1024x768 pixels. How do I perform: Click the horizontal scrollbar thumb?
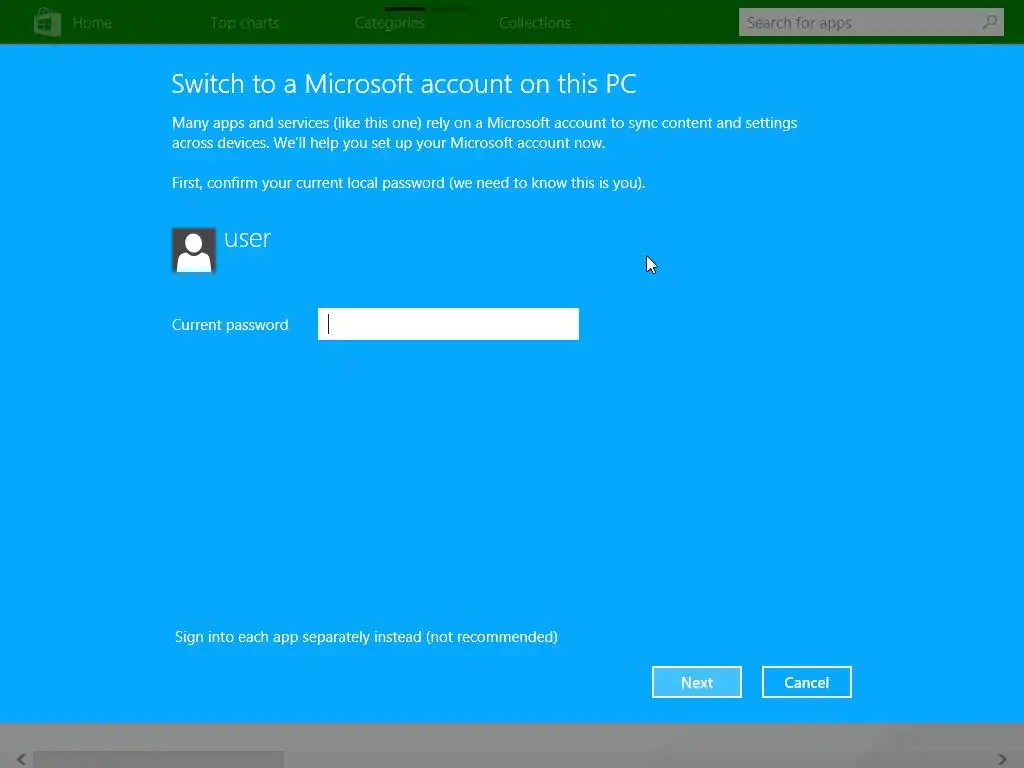pyautogui.click(x=159, y=760)
